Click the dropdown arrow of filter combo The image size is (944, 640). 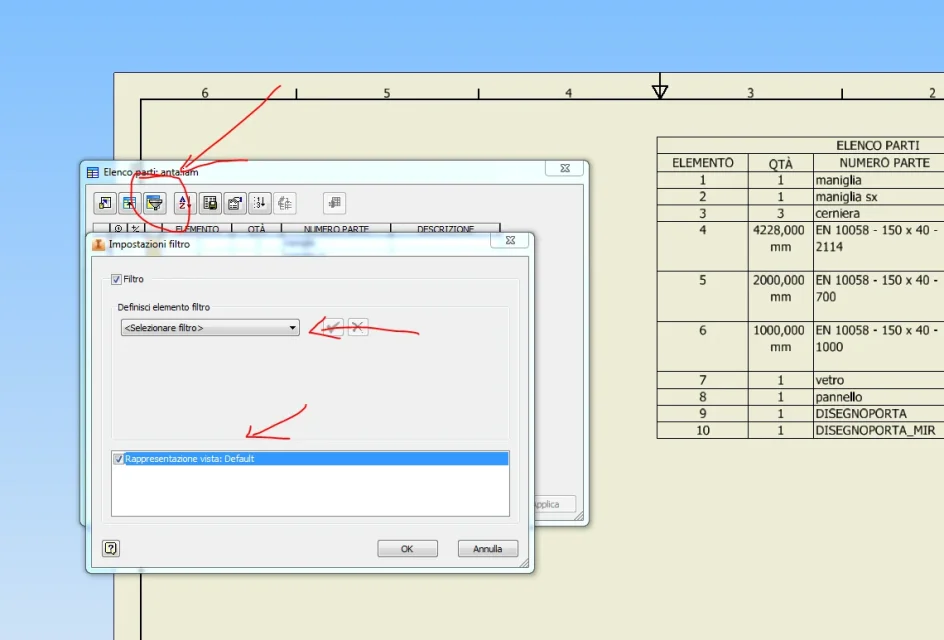coord(293,328)
